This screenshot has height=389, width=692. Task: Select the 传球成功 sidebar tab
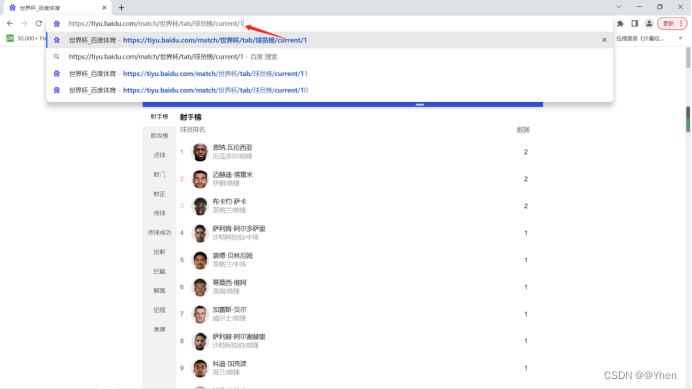(159, 232)
